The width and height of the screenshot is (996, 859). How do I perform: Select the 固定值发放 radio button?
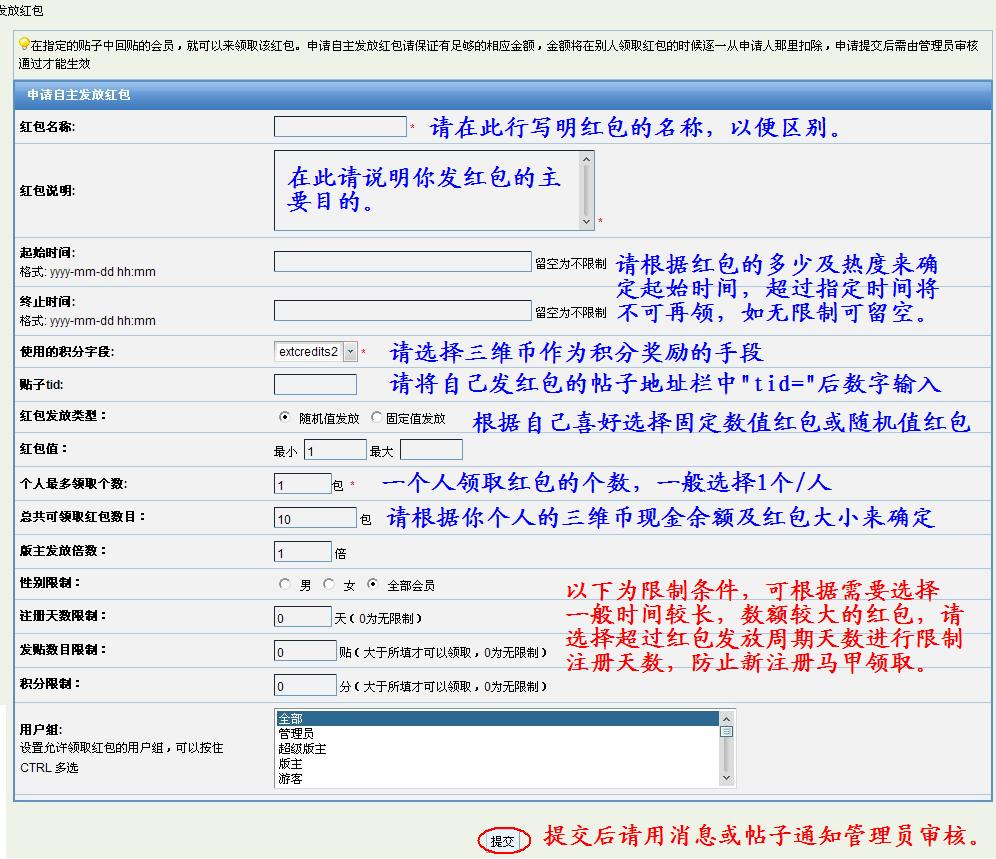(377, 417)
